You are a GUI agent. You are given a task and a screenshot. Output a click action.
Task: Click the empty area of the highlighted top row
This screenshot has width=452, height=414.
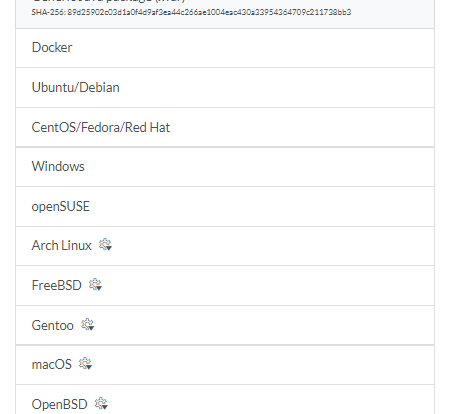pyautogui.click(x=392, y=13)
